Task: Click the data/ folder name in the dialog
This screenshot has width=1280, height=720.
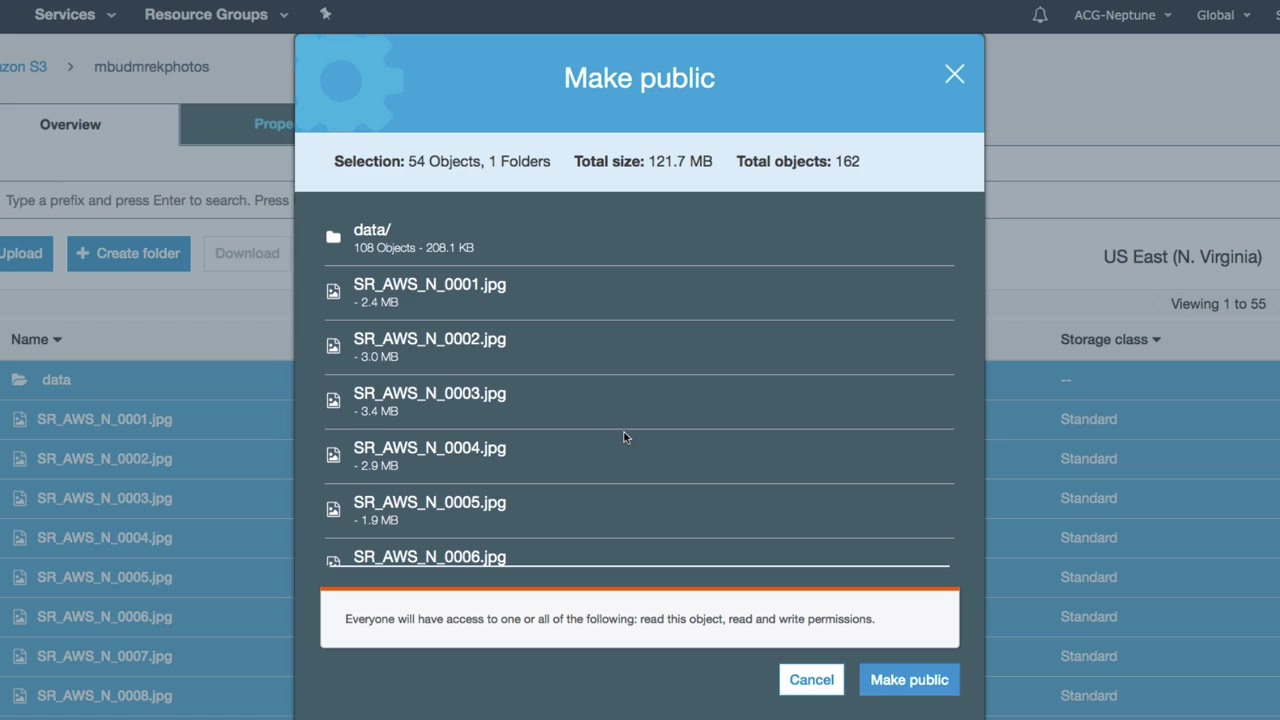Action: tap(372, 230)
